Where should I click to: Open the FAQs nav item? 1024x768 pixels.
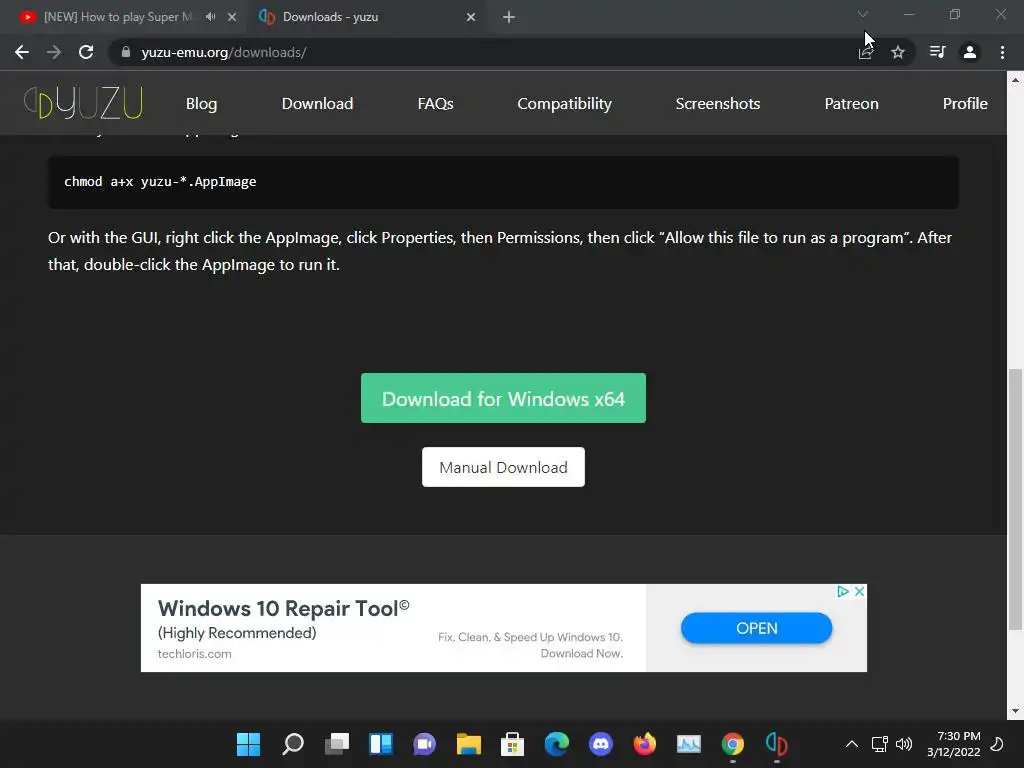tap(436, 104)
